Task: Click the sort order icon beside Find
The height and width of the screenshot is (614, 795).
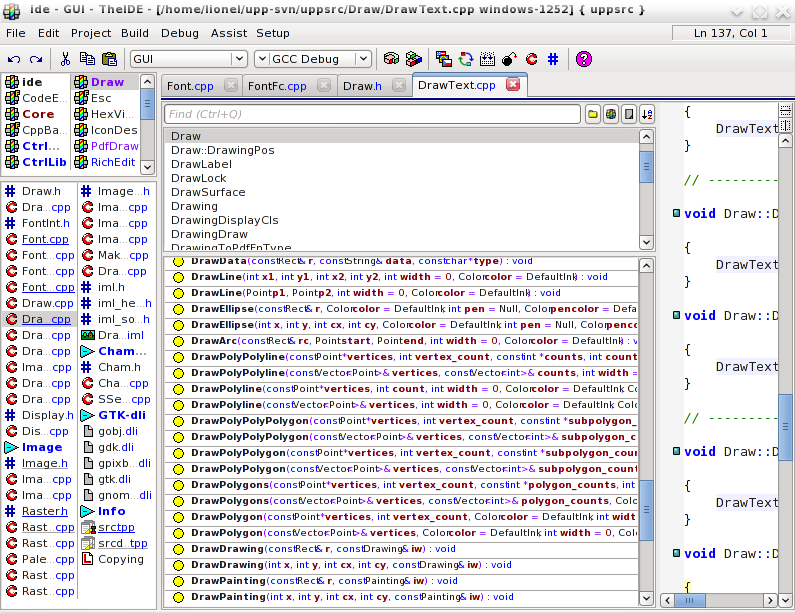Action: click(646, 114)
